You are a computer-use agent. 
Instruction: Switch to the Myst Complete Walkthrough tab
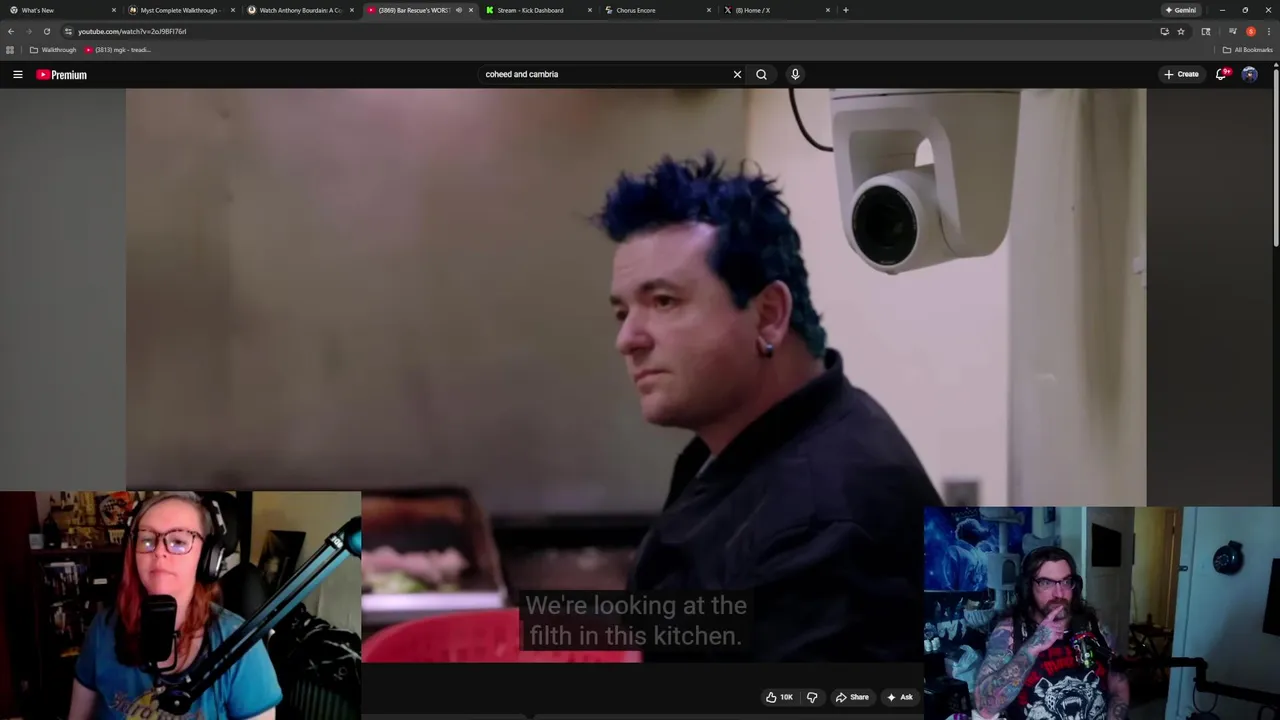pos(180,10)
